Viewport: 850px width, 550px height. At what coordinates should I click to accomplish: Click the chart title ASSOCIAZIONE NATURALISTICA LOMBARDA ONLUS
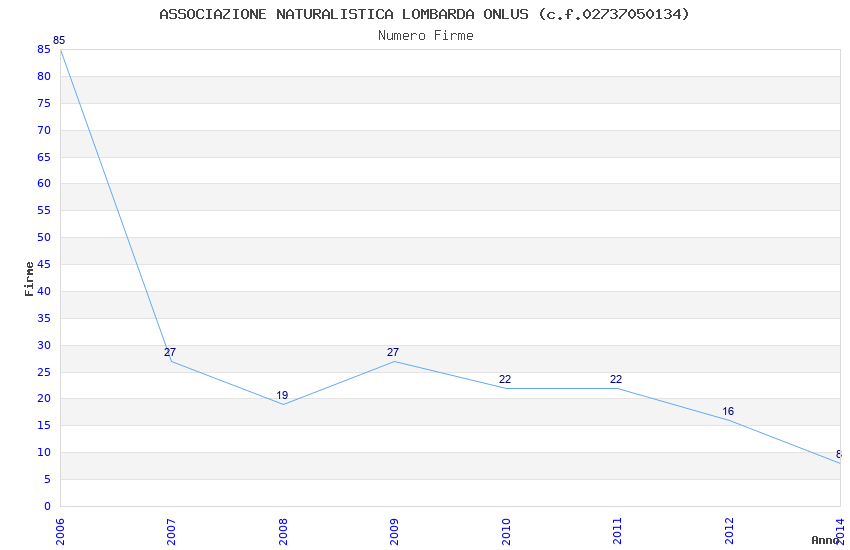pos(424,14)
